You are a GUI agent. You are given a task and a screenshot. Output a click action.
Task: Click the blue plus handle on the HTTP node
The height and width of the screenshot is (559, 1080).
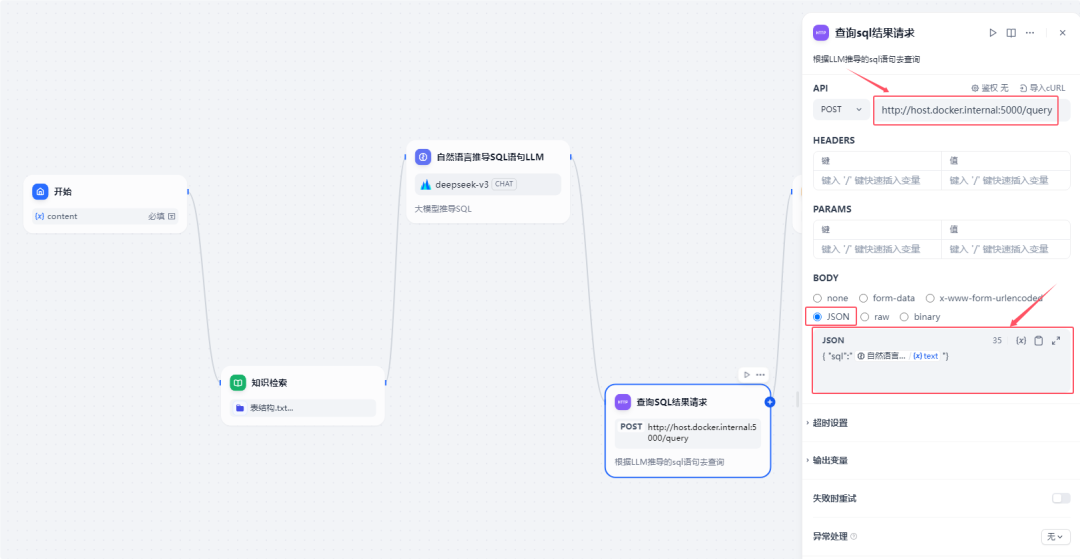click(x=770, y=402)
